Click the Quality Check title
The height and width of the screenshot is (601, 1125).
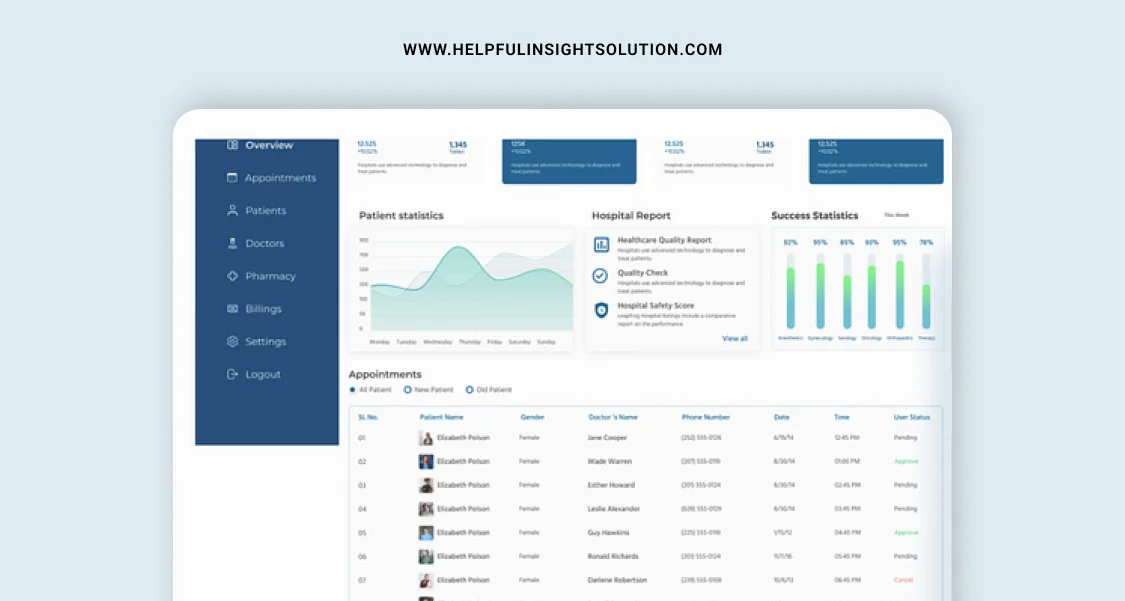point(643,273)
